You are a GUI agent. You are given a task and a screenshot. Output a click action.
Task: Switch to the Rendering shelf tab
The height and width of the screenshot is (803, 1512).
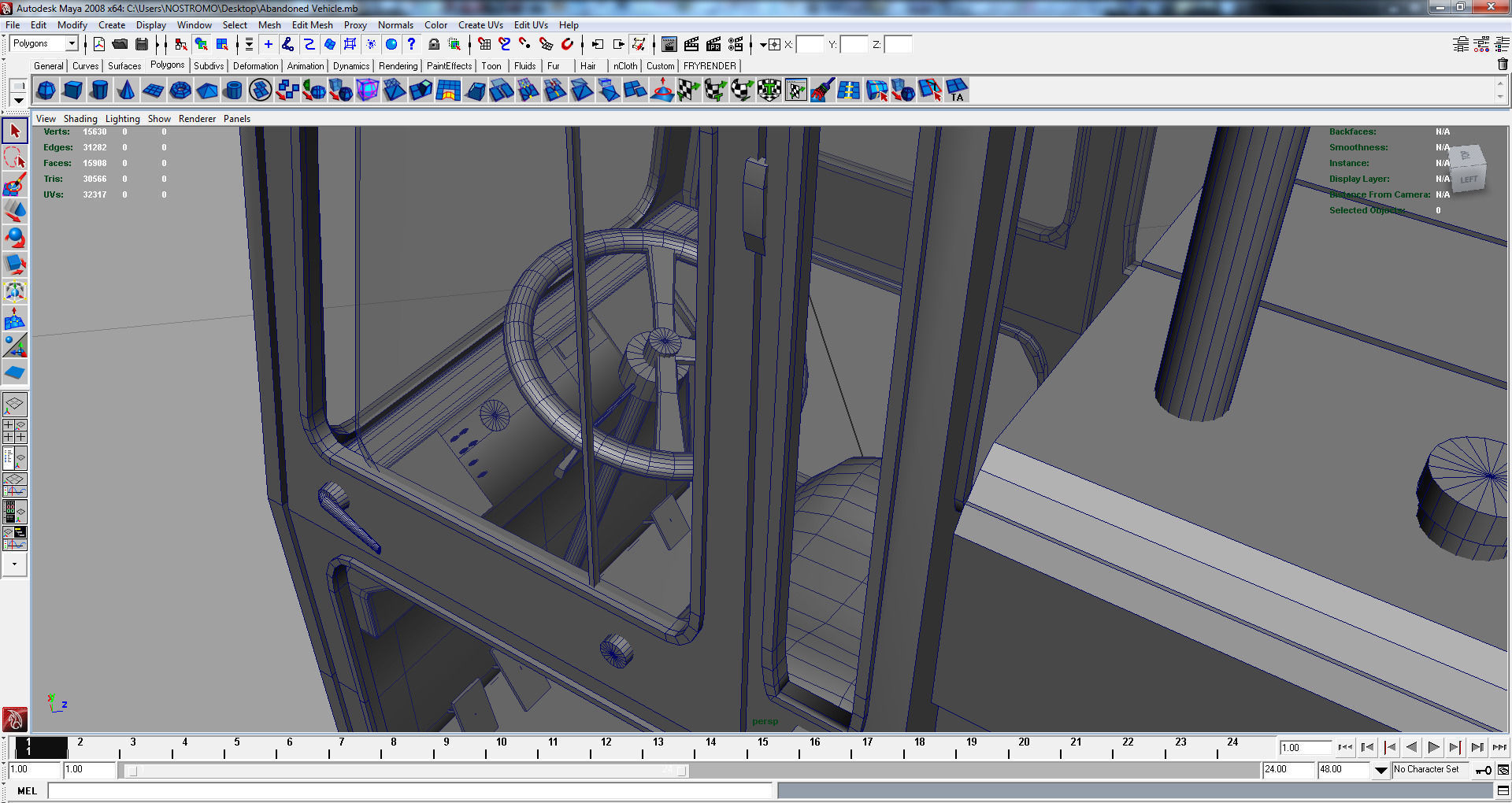pyautogui.click(x=398, y=66)
